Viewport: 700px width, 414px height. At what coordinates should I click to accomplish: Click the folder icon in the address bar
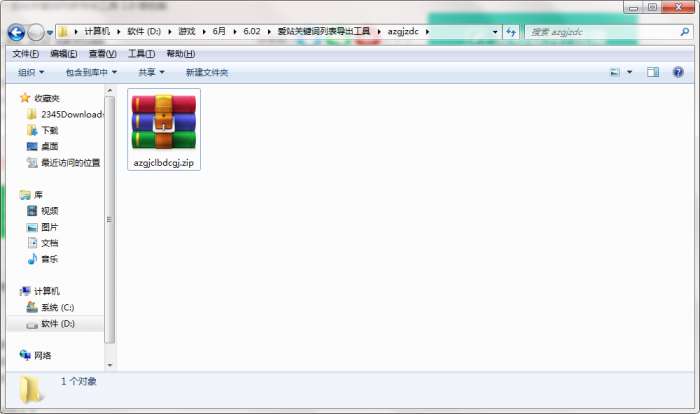63,32
